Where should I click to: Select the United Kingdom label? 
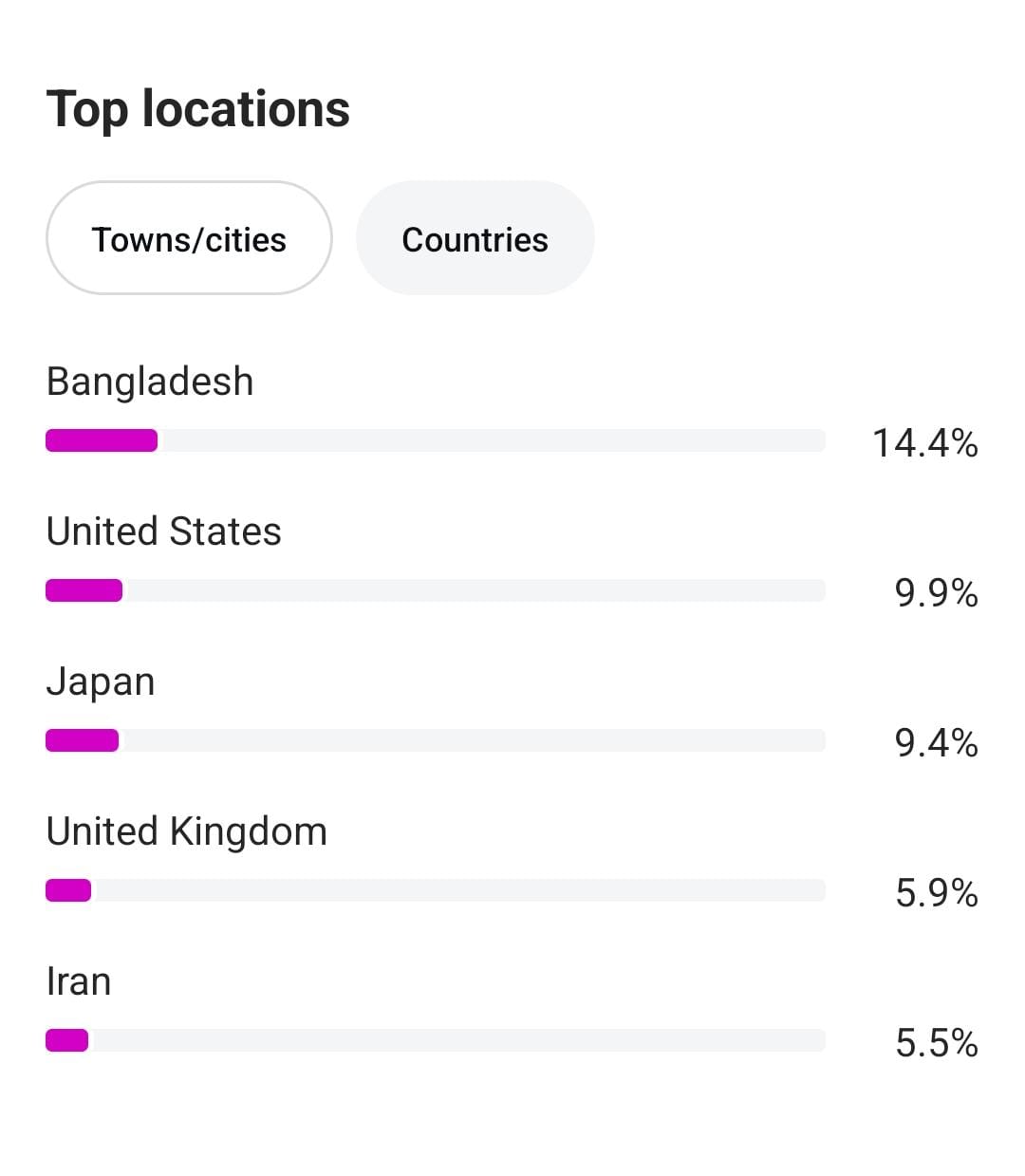[186, 831]
